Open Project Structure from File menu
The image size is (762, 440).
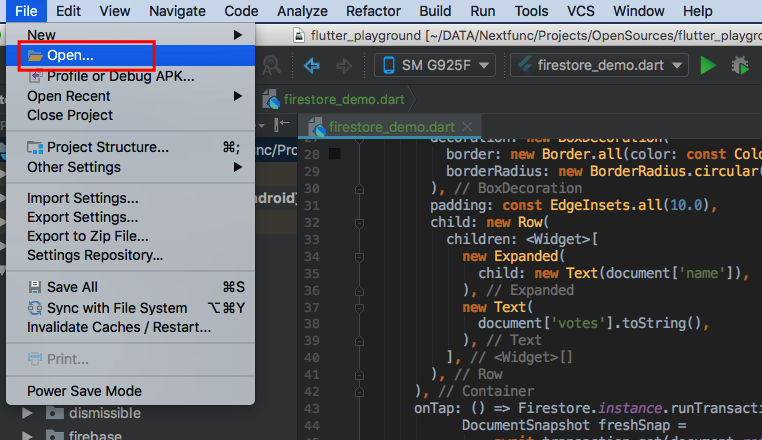(x=107, y=147)
